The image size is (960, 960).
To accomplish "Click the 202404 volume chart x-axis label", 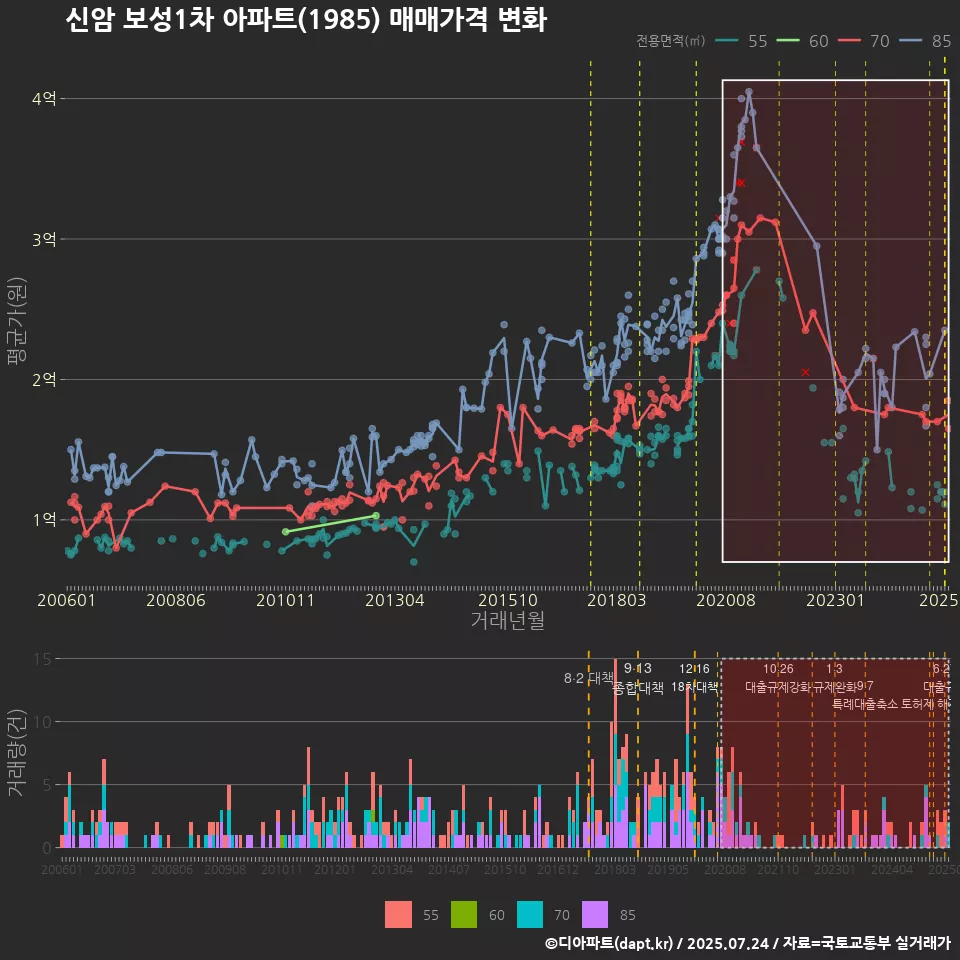I will pos(892,869).
